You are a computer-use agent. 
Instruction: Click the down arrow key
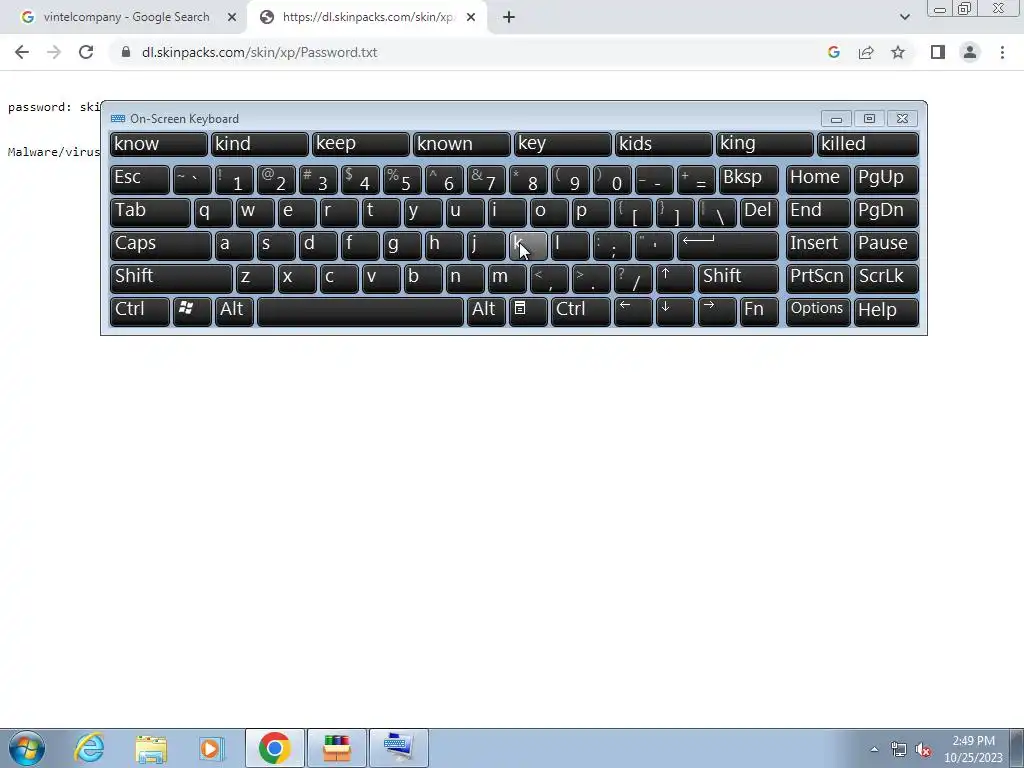pyautogui.click(x=675, y=312)
